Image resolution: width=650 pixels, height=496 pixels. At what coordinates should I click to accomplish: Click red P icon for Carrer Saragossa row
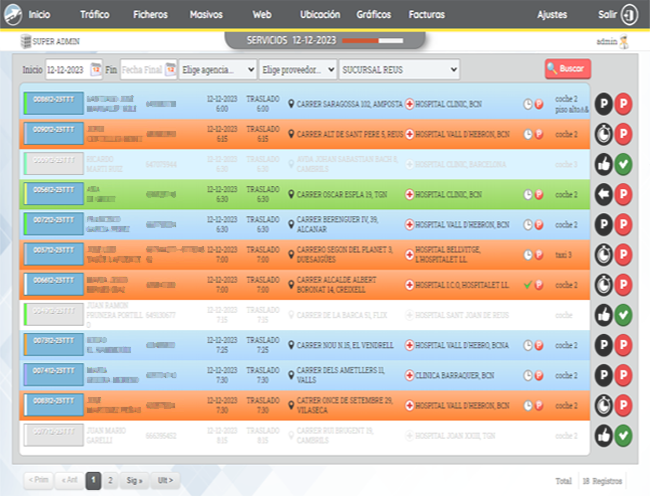coord(623,104)
